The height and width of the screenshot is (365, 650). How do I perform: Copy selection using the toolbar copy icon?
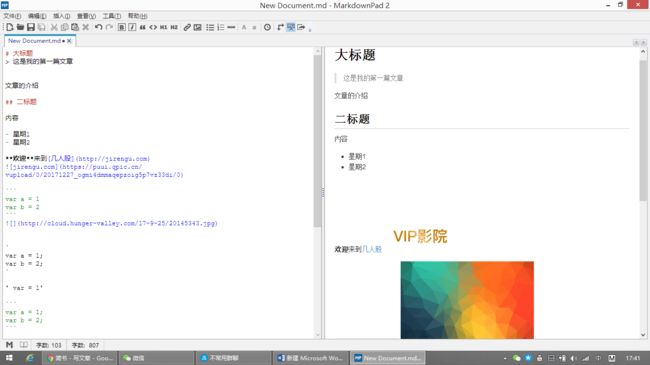pos(65,27)
